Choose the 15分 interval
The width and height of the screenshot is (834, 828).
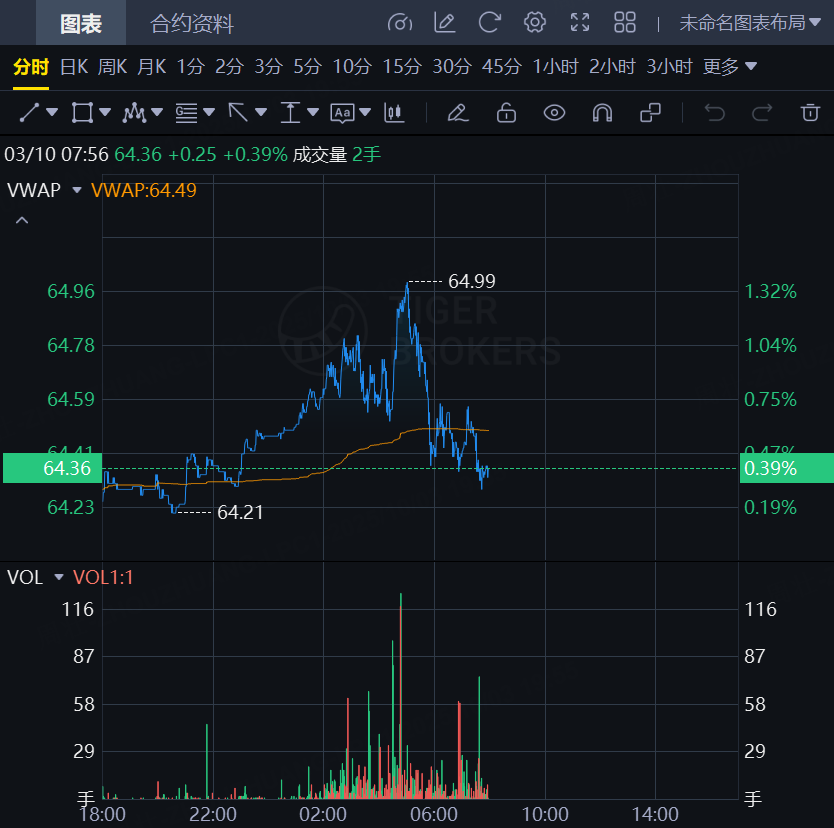click(402, 67)
